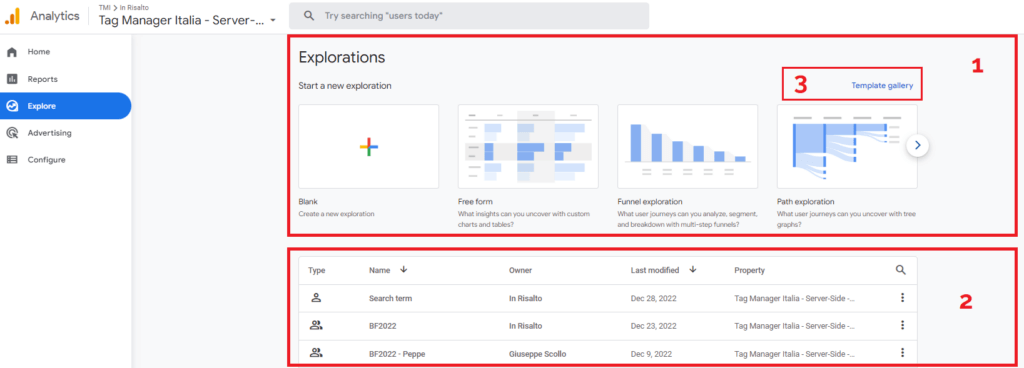Viewport: 1024px width, 368px height.
Task: Click the Owner column header
Action: (520, 270)
